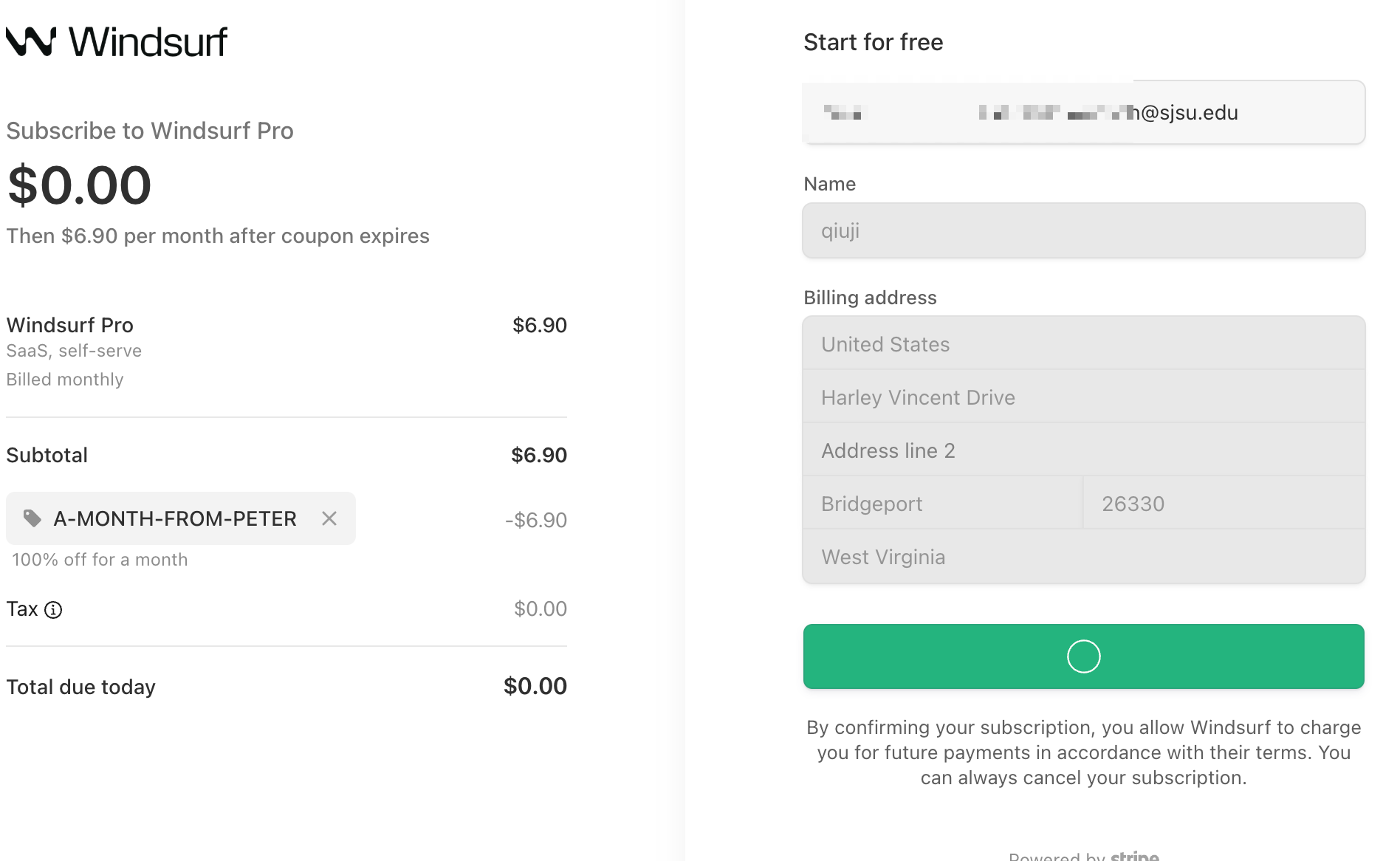Image resolution: width=1400 pixels, height=861 pixels.
Task: Click the A-MONTH-FROM-PETER promo code label
Action: [175, 518]
